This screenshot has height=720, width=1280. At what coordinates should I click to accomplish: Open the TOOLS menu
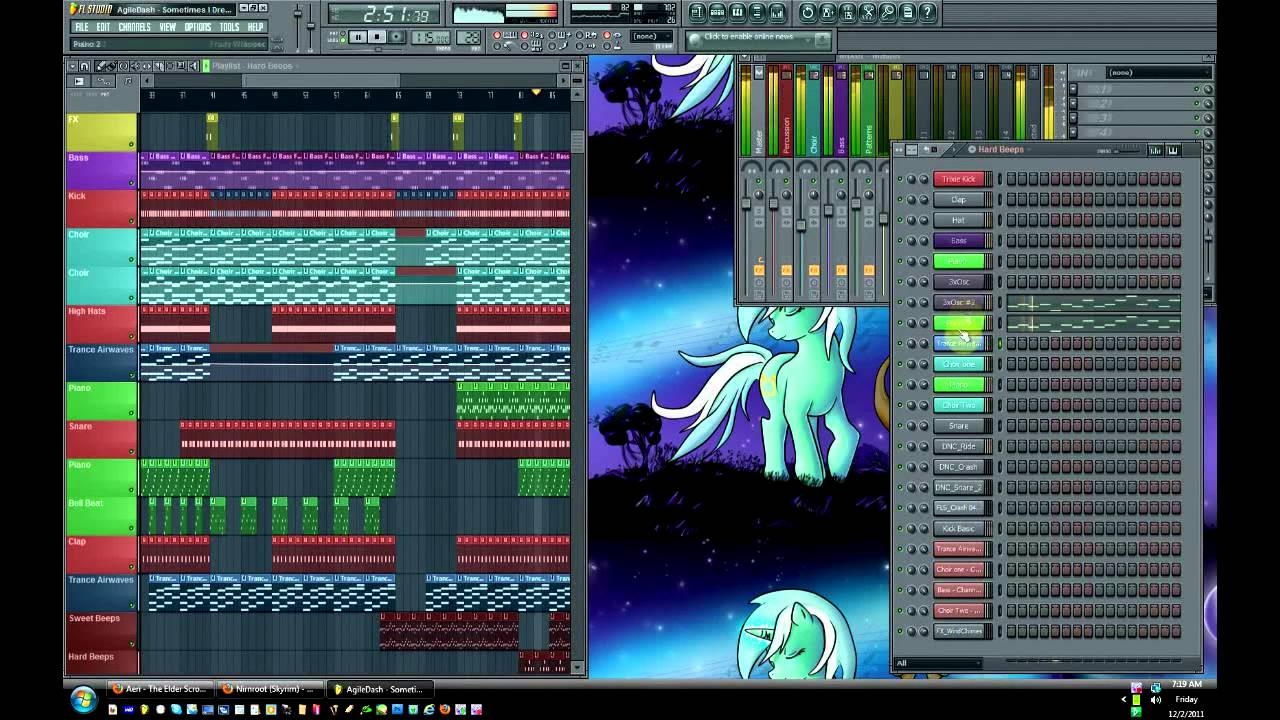(229, 27)
